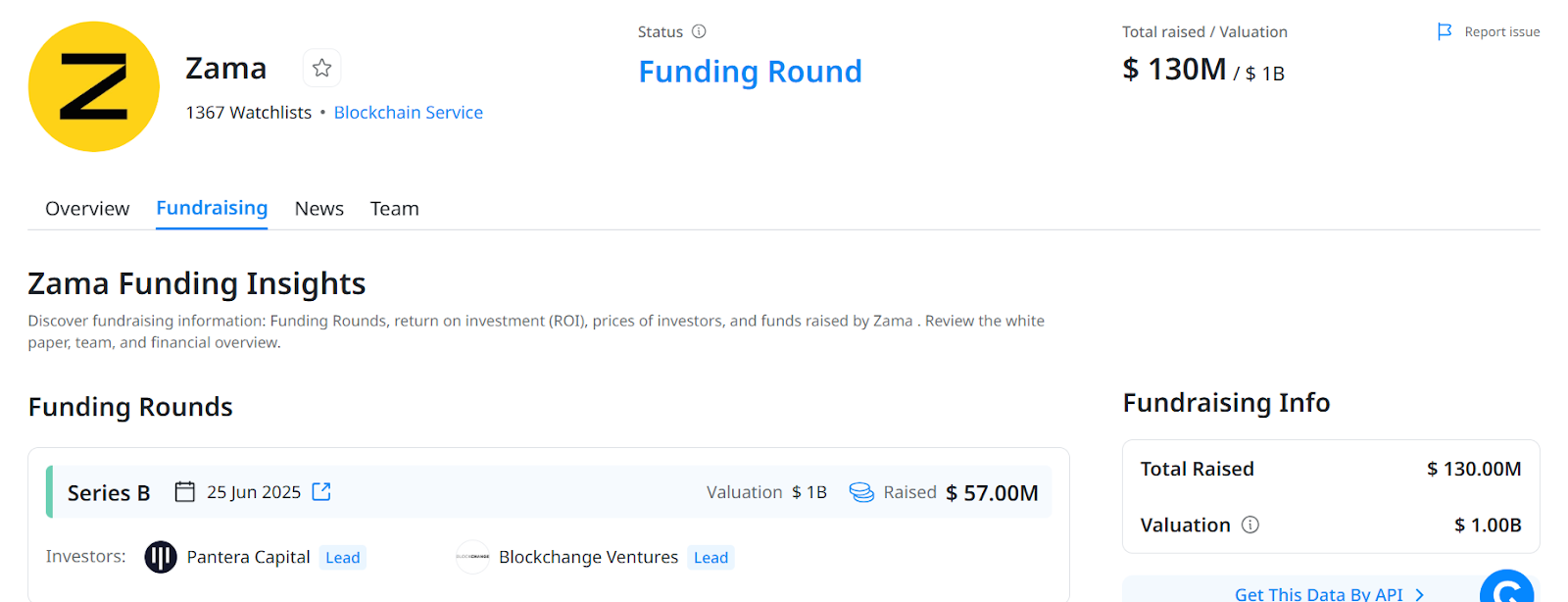Open Series B external source link icon
The image size is (1568, 602).
tap(321, 491)
